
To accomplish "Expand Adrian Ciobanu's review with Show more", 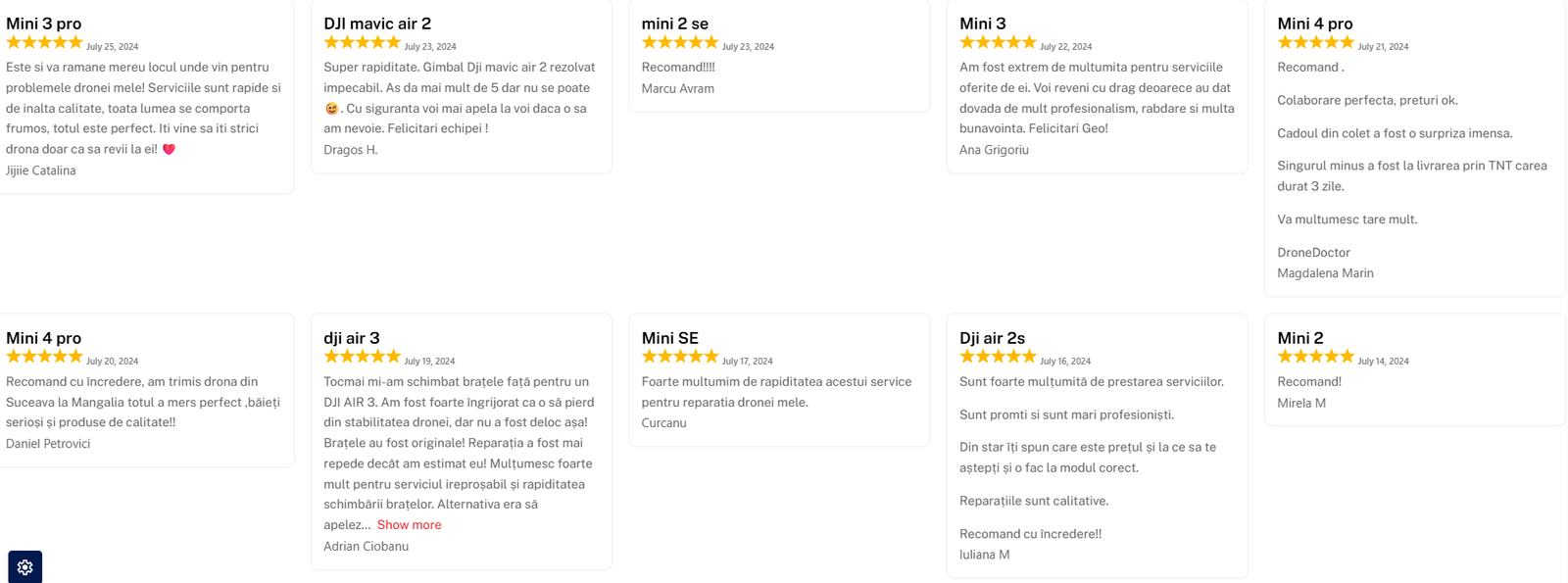I will click(409, 525).
